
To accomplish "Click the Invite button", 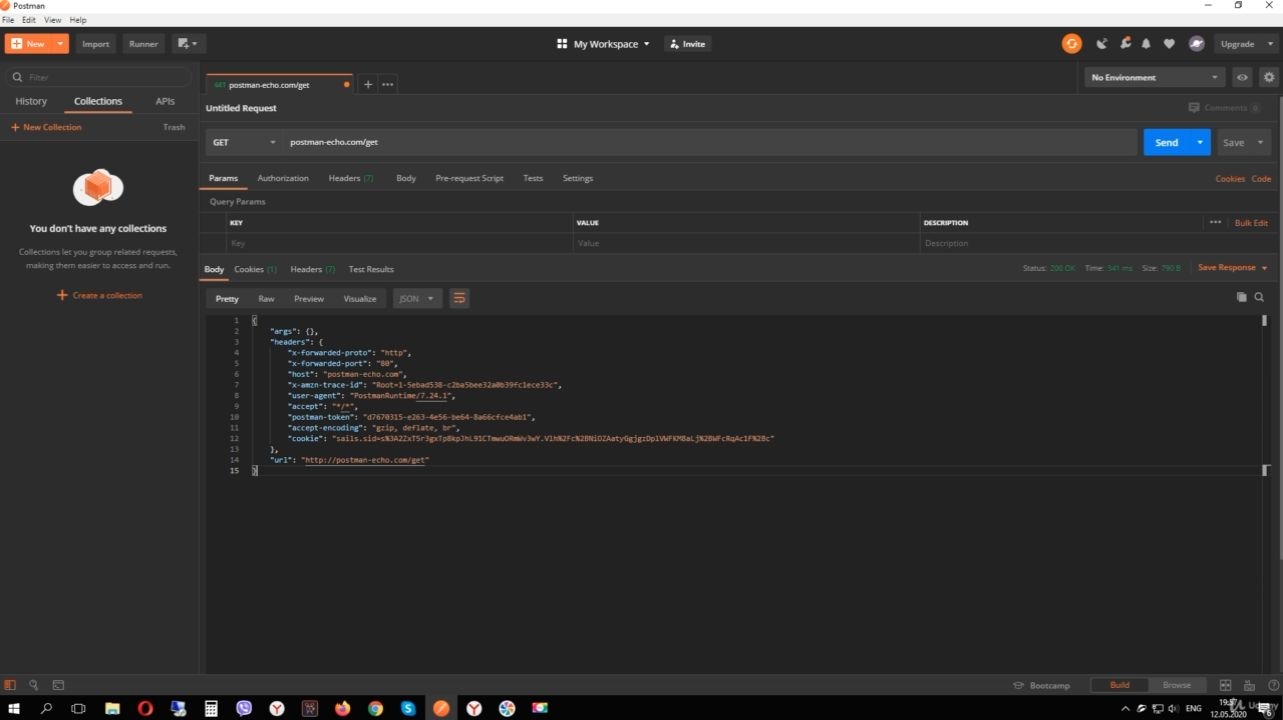I will [x=688, y=44].
